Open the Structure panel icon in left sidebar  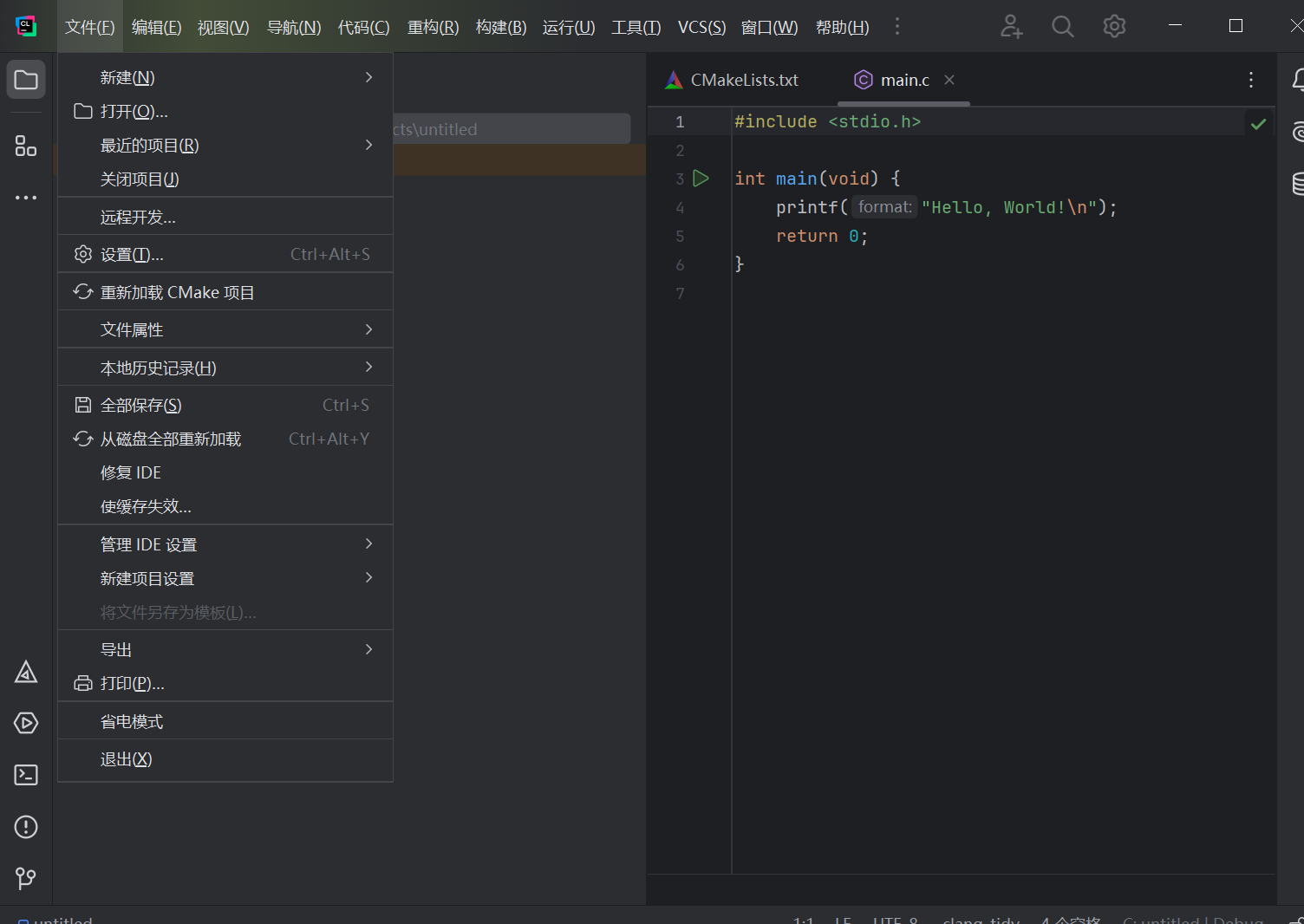point(26,146)
